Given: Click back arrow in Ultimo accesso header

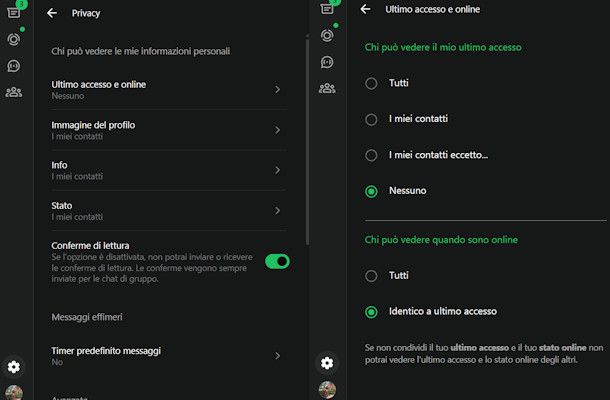Looking at the screenshot, I should pyautogui.click(x=365, y=9).
